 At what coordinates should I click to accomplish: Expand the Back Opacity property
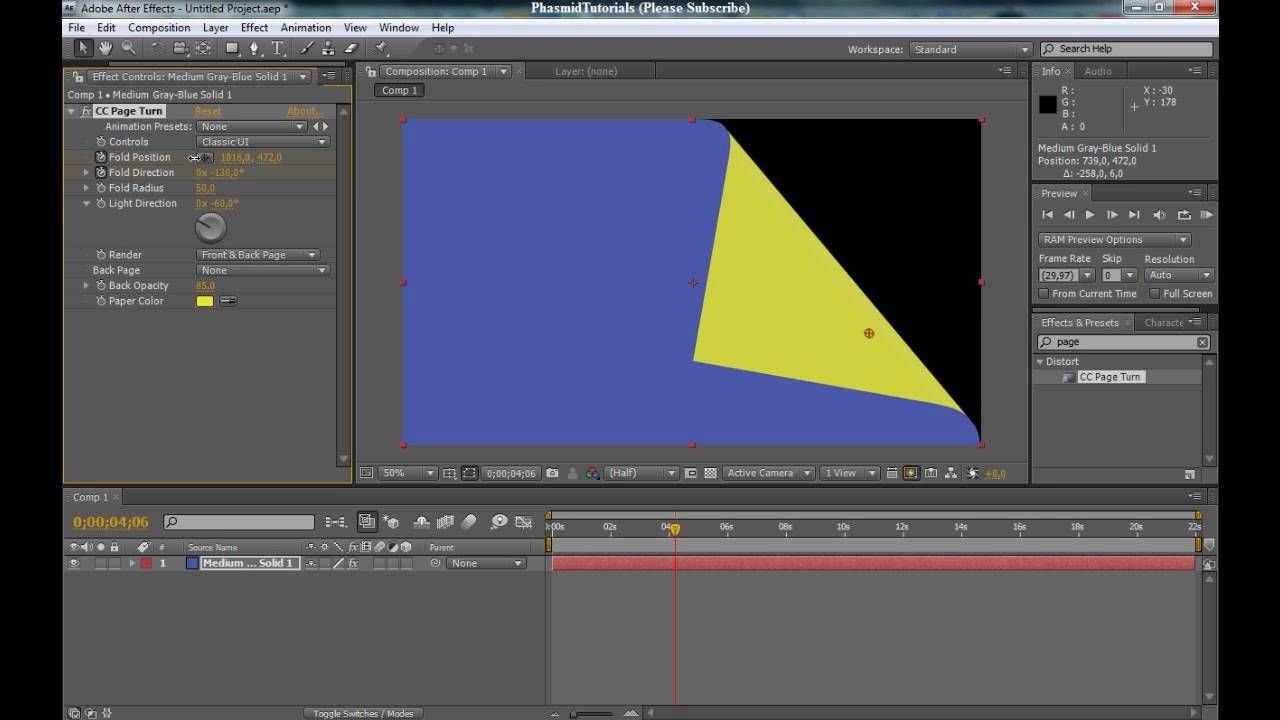pyautogui.click(x=87, y=286)
